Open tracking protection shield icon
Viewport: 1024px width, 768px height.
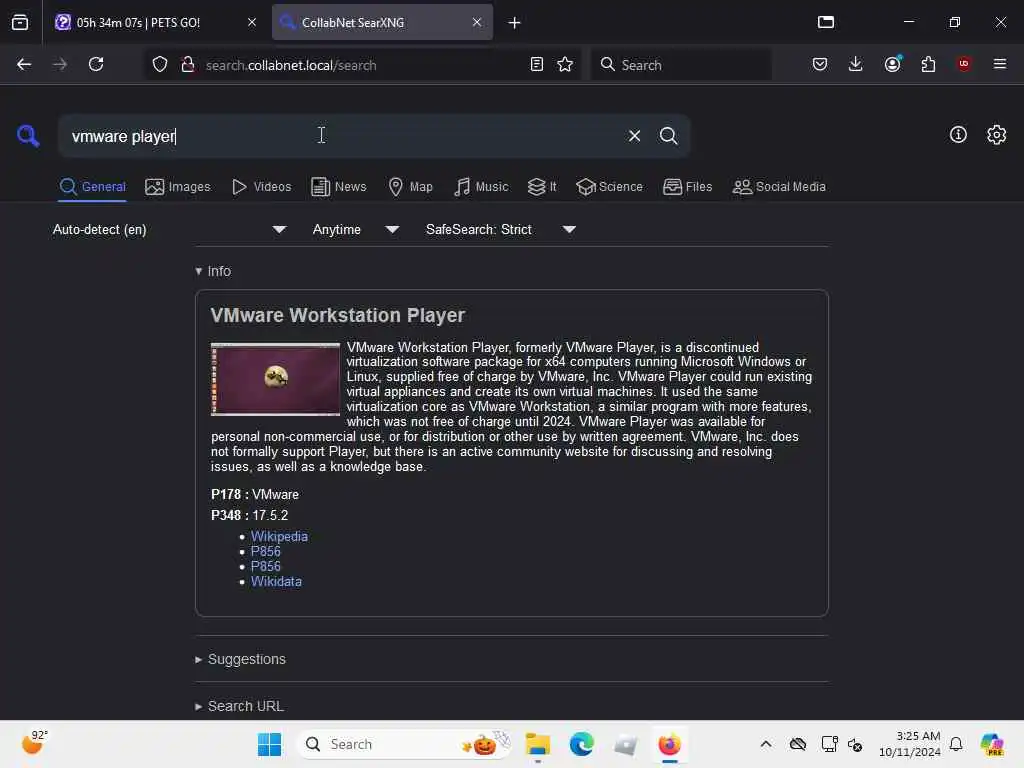[160, 64]
